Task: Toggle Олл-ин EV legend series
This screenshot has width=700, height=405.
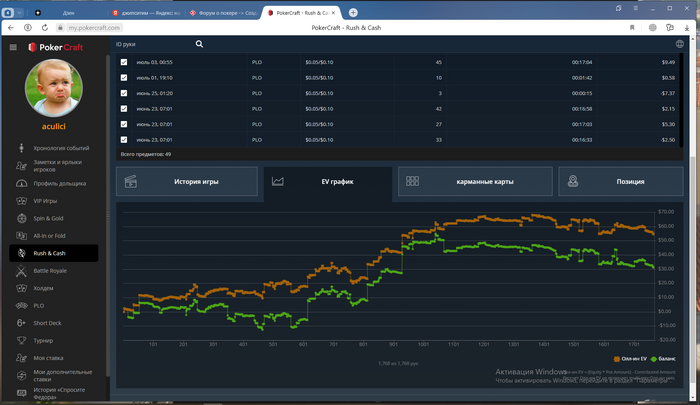Action: [630, 359]
